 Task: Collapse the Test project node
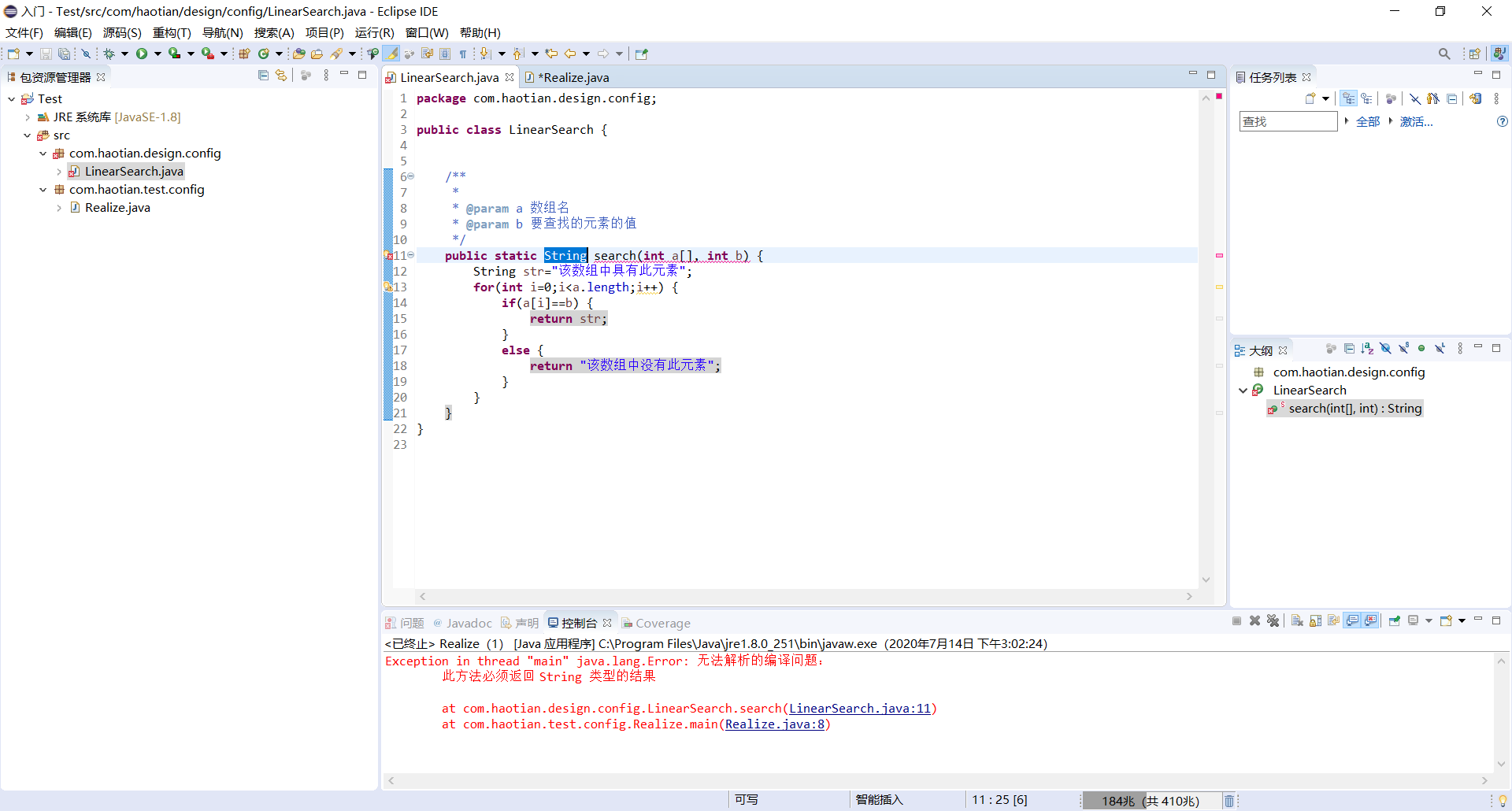12,99
